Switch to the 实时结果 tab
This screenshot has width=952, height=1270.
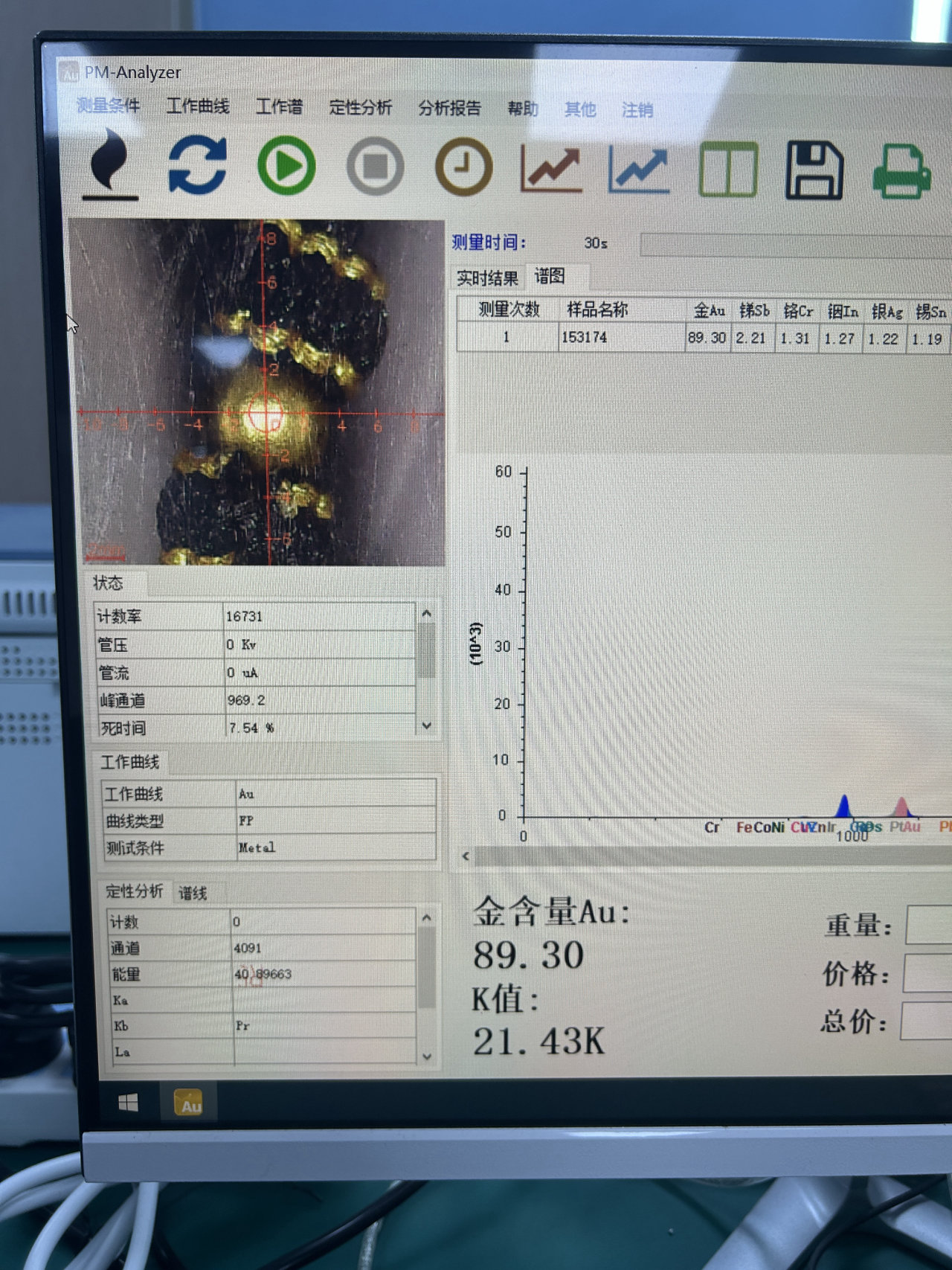[x=487, y=278]
